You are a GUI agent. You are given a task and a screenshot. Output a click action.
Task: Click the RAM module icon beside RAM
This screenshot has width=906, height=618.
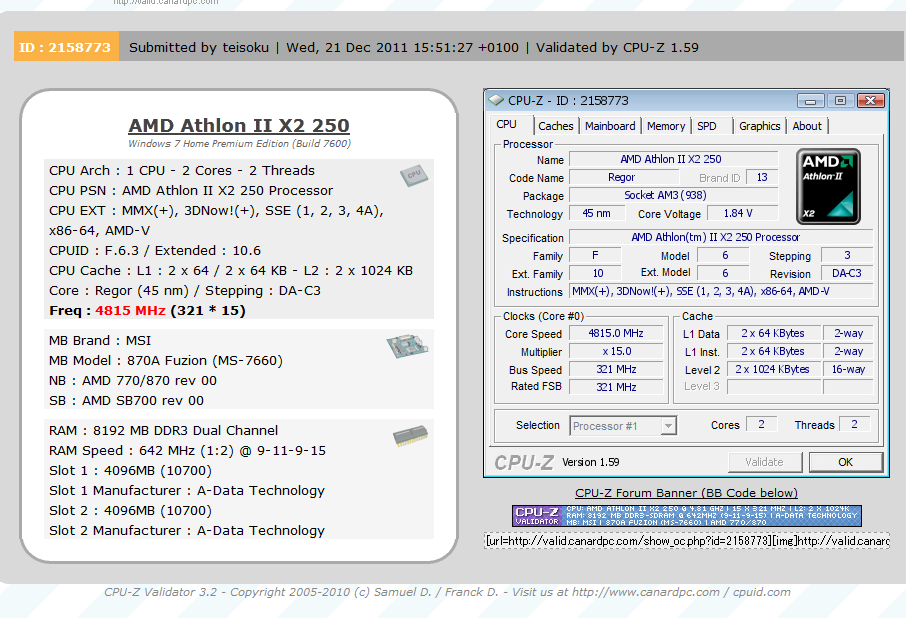pos(410,436)
